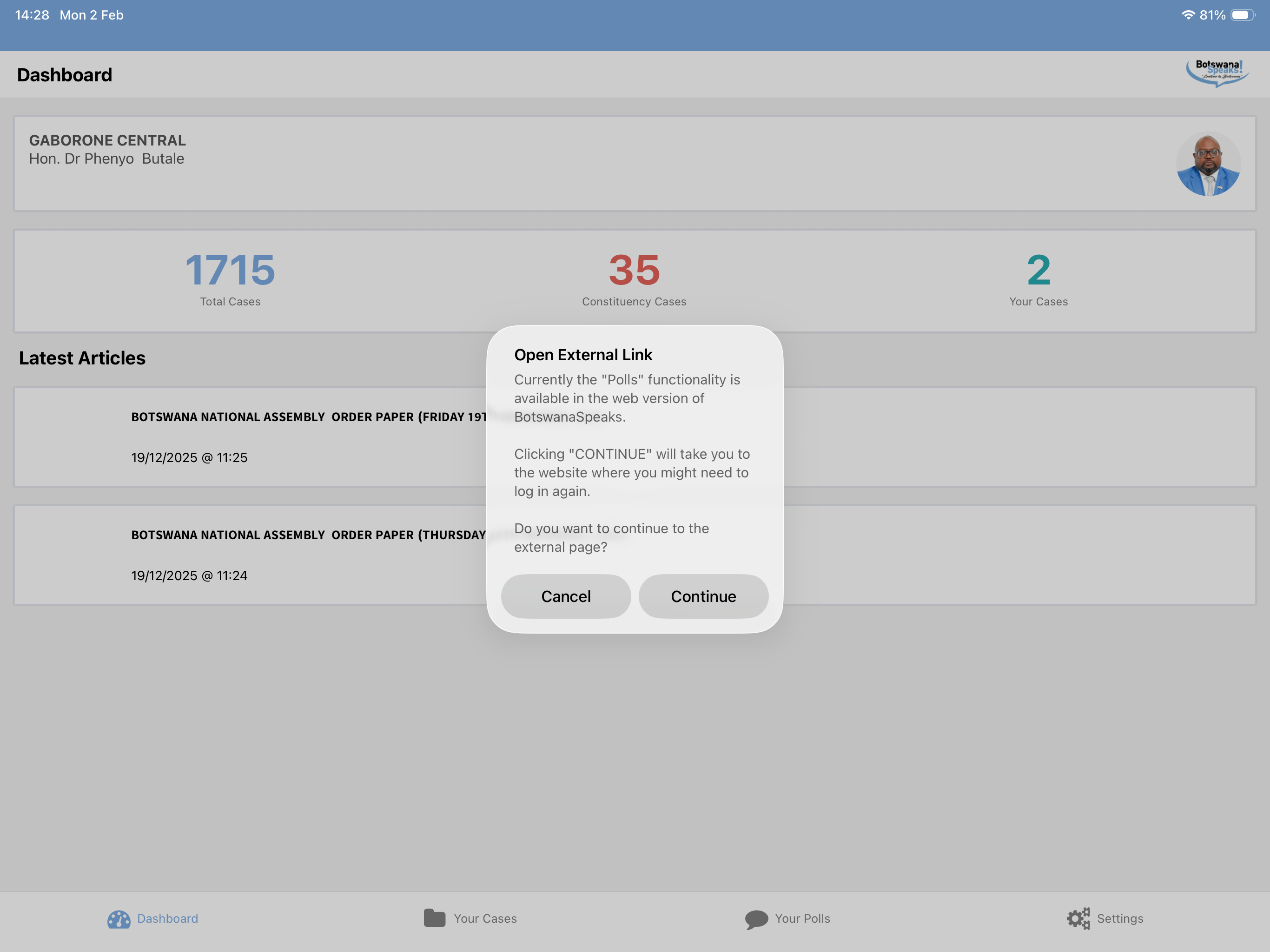Tap the Your Polls speech bubble icon
Image resolution: width=1270 pixels, height=952 pixels.
click(x=757, y=919)
